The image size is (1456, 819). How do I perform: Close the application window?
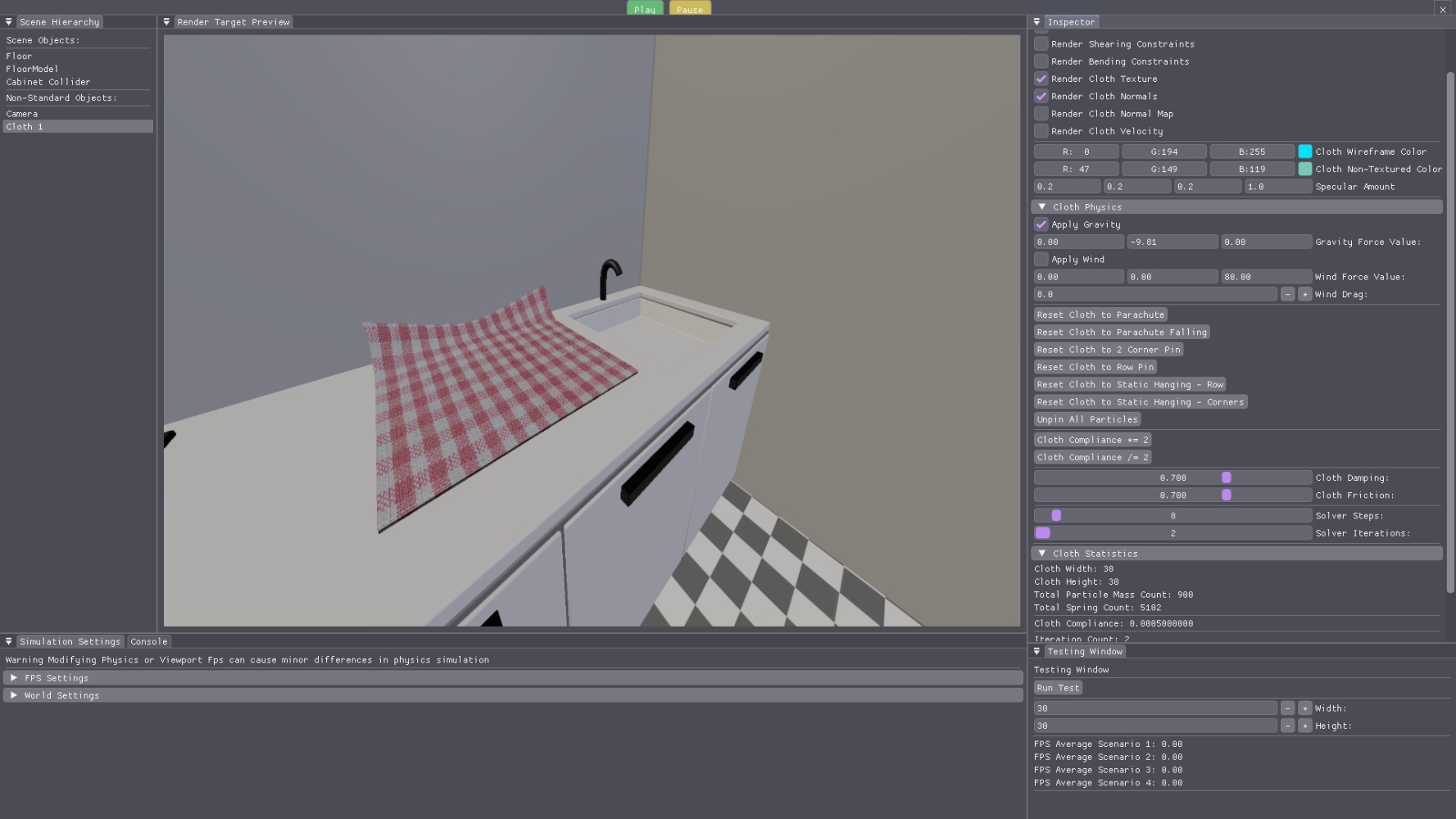click(1442, 9)
